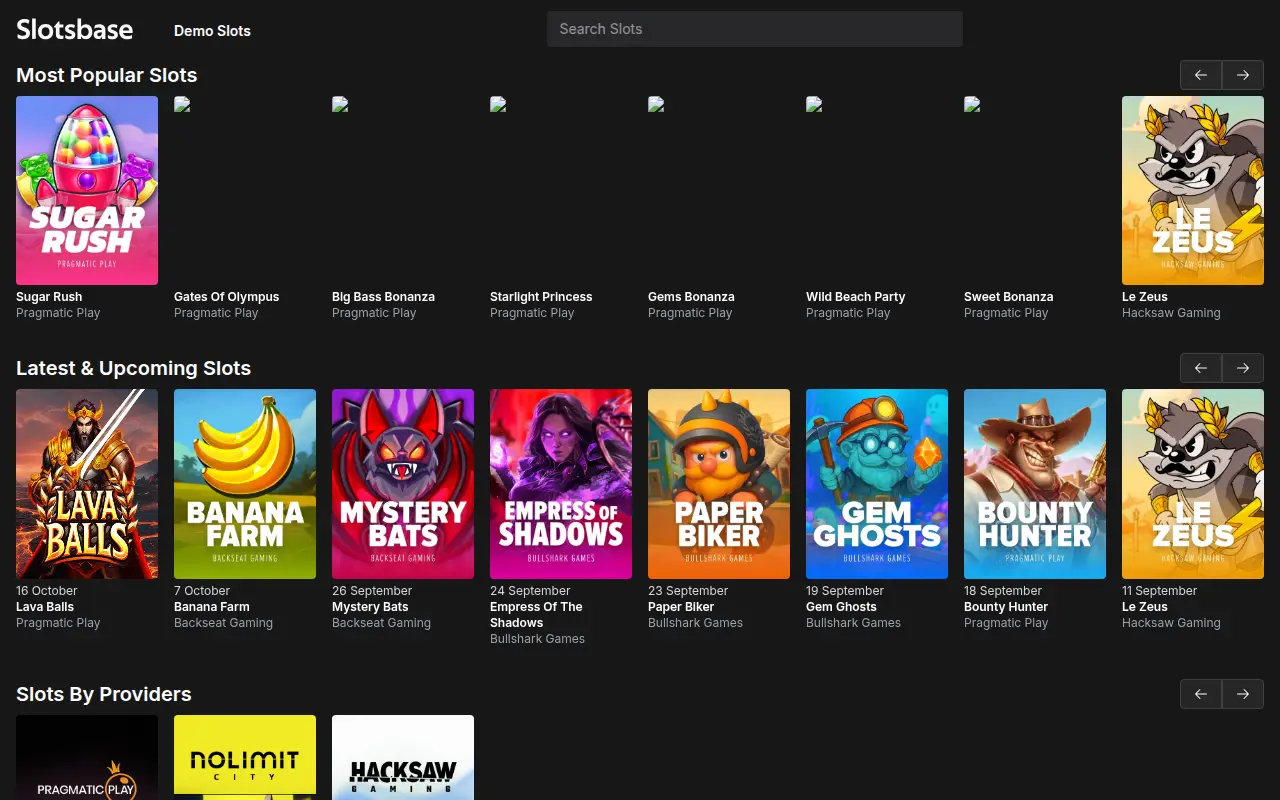
Task: Follow the Empress Of The Shadows link
Action: click(x=536, y=615)
